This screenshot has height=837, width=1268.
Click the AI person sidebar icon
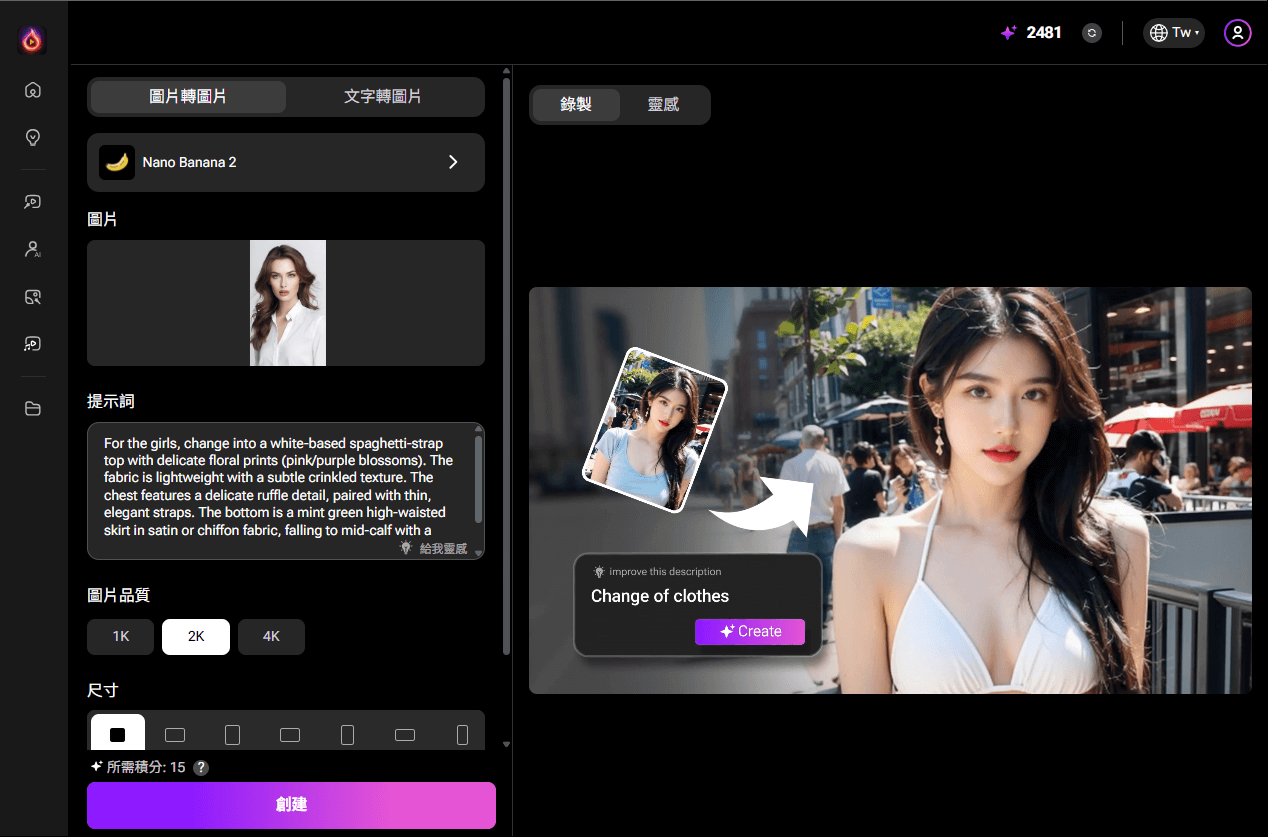pyautogui.click(x=33, y=249)
